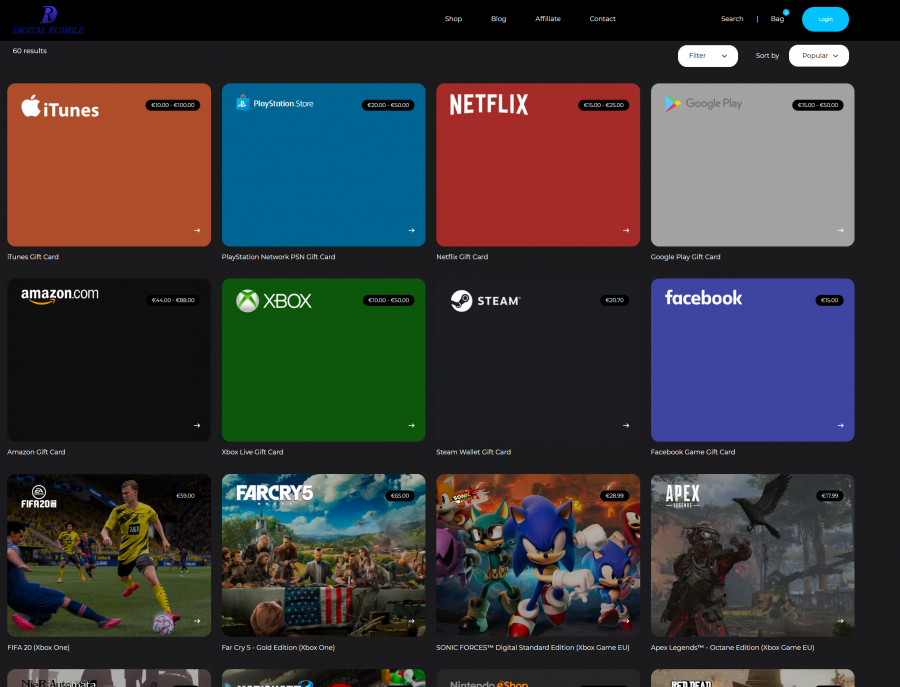Open Netflix Gift Card title link
Screen dimensions: 900x687
[x=462, y=257]
